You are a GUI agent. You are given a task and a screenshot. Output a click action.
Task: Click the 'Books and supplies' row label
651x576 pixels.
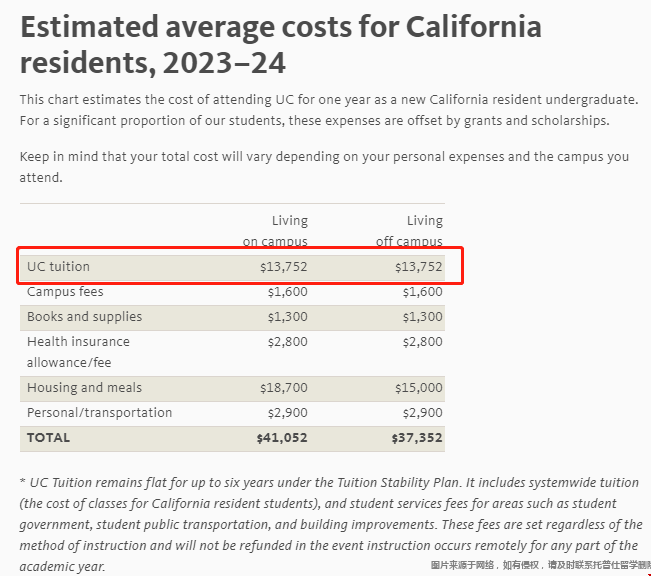84,317
